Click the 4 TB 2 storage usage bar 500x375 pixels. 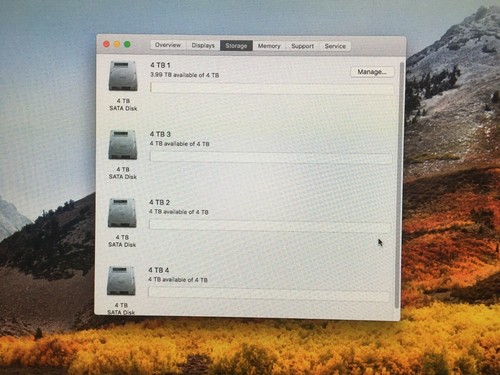[270, 226]
